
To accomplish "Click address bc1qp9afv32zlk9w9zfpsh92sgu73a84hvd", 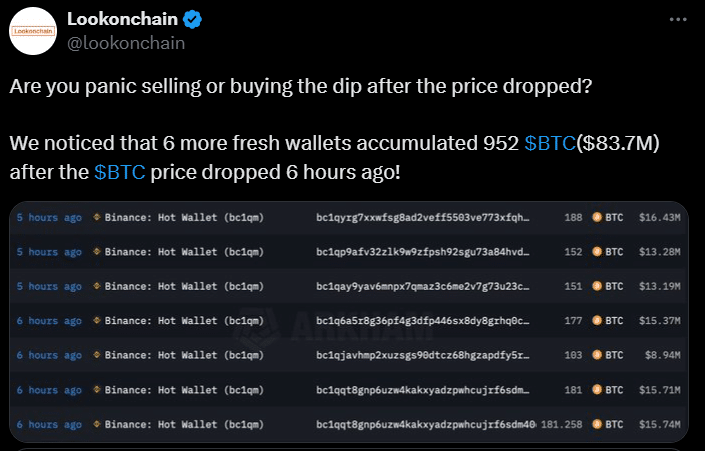I will coord(423,252).
